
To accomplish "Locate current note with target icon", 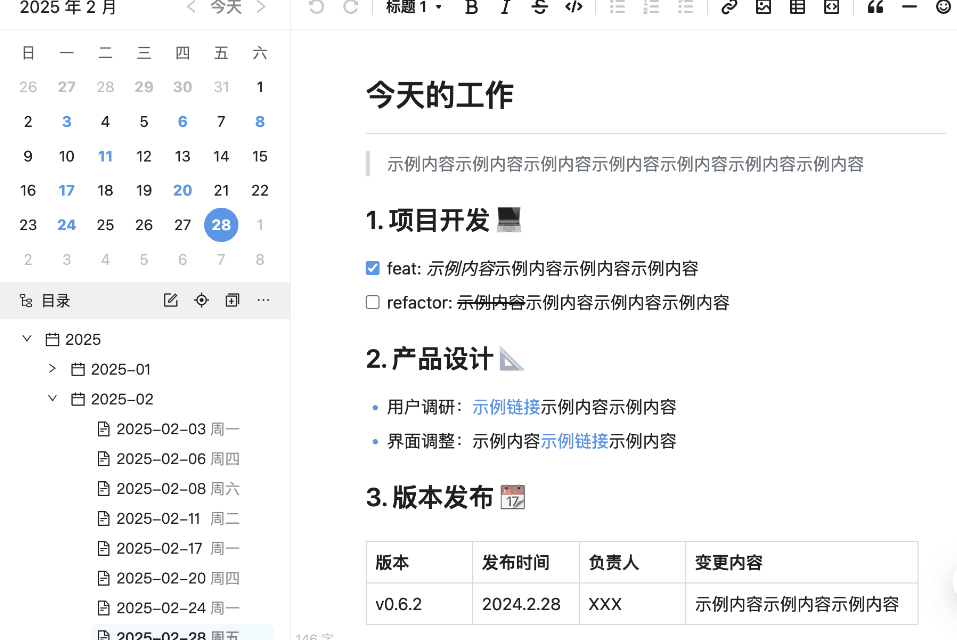I will [201, 300].
